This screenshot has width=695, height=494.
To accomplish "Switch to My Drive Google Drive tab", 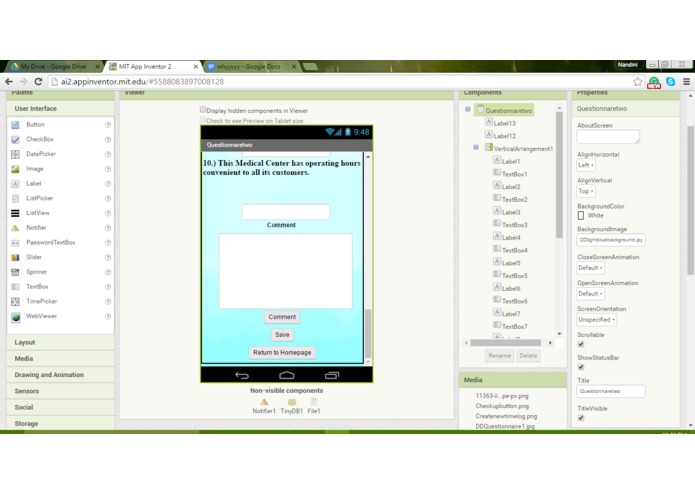I will (x=54, y=66).
